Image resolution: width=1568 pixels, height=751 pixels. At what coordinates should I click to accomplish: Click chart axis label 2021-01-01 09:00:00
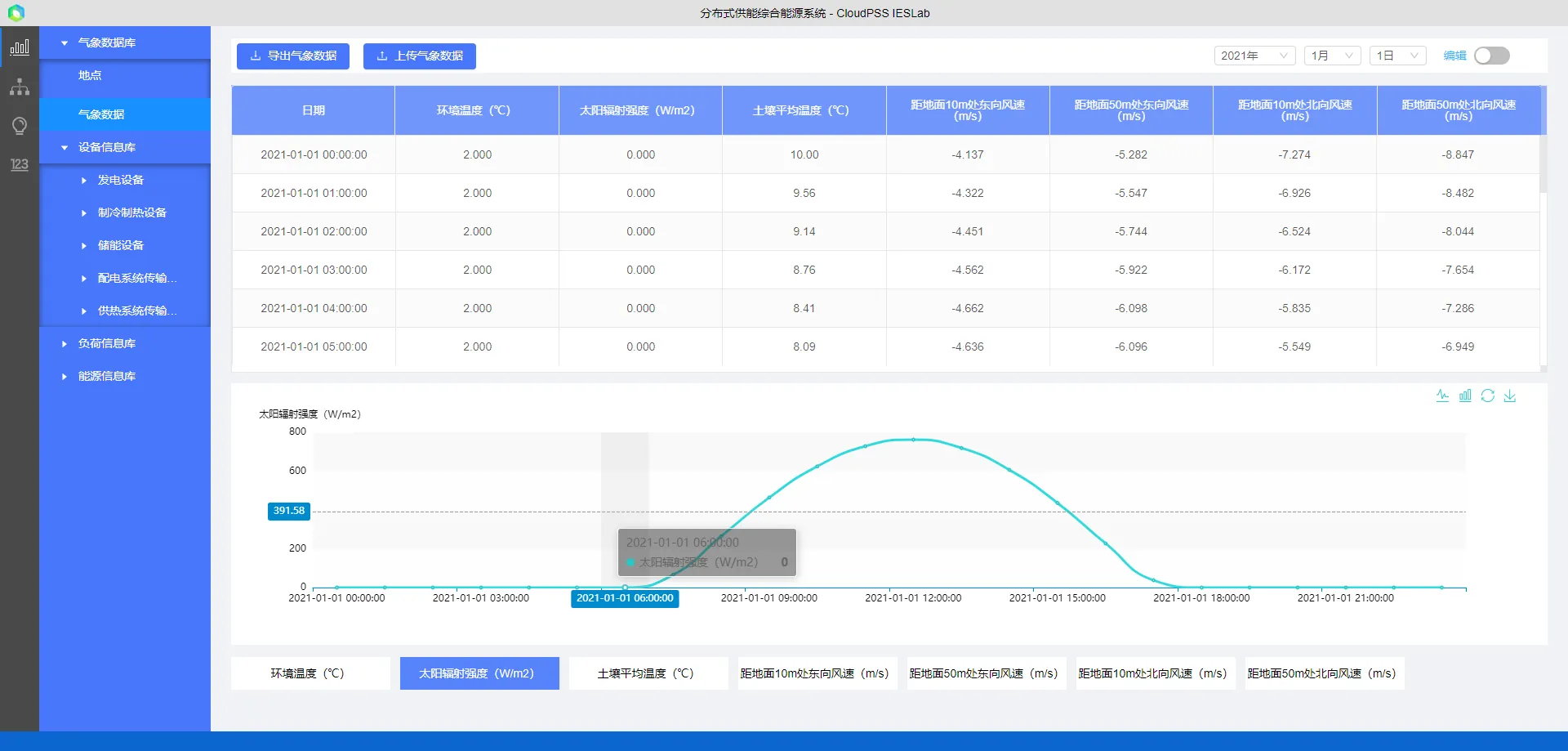click(768, 598)
